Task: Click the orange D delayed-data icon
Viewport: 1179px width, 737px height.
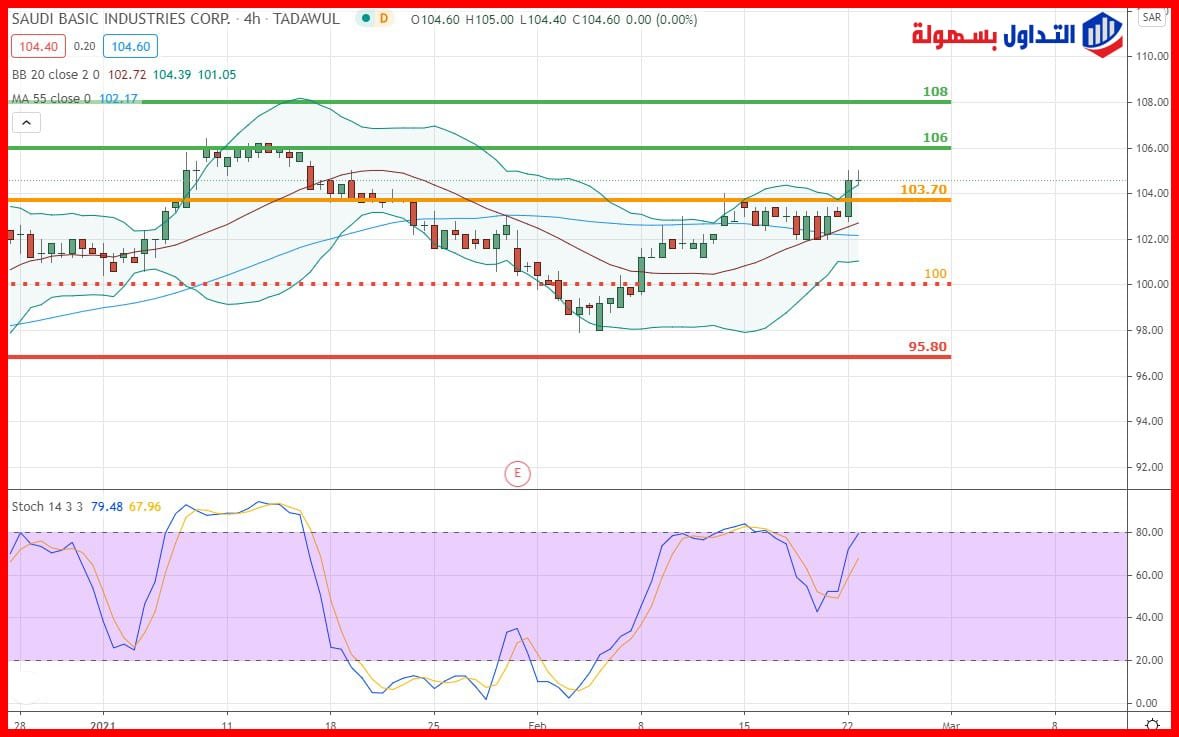Action: [384, 19]
